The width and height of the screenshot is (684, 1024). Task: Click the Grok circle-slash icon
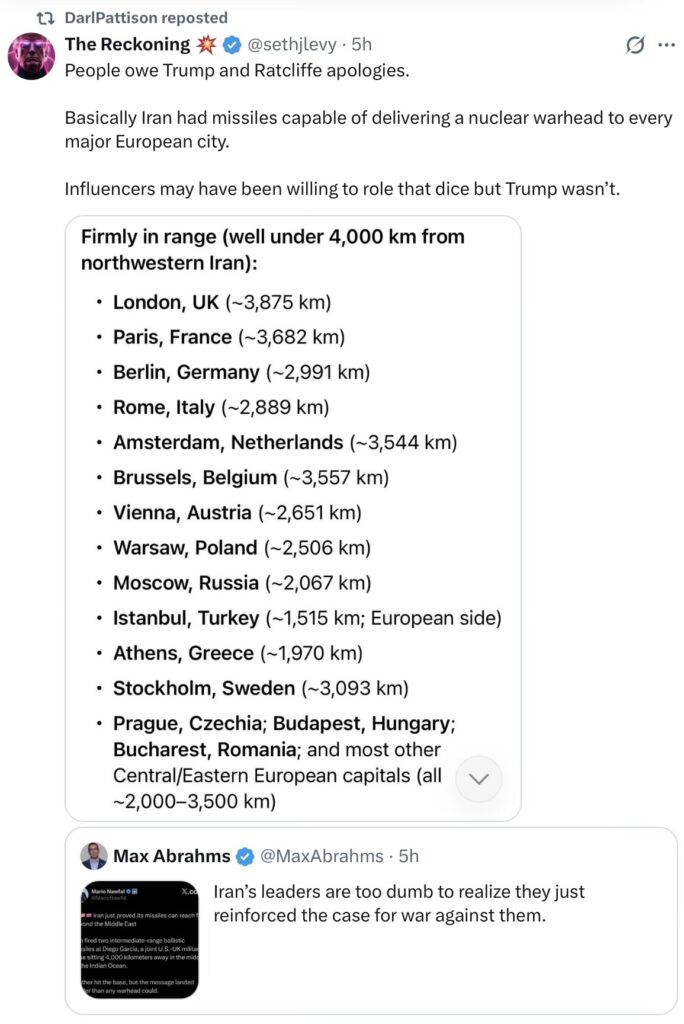pyautogui.click(x=633, y=45)
